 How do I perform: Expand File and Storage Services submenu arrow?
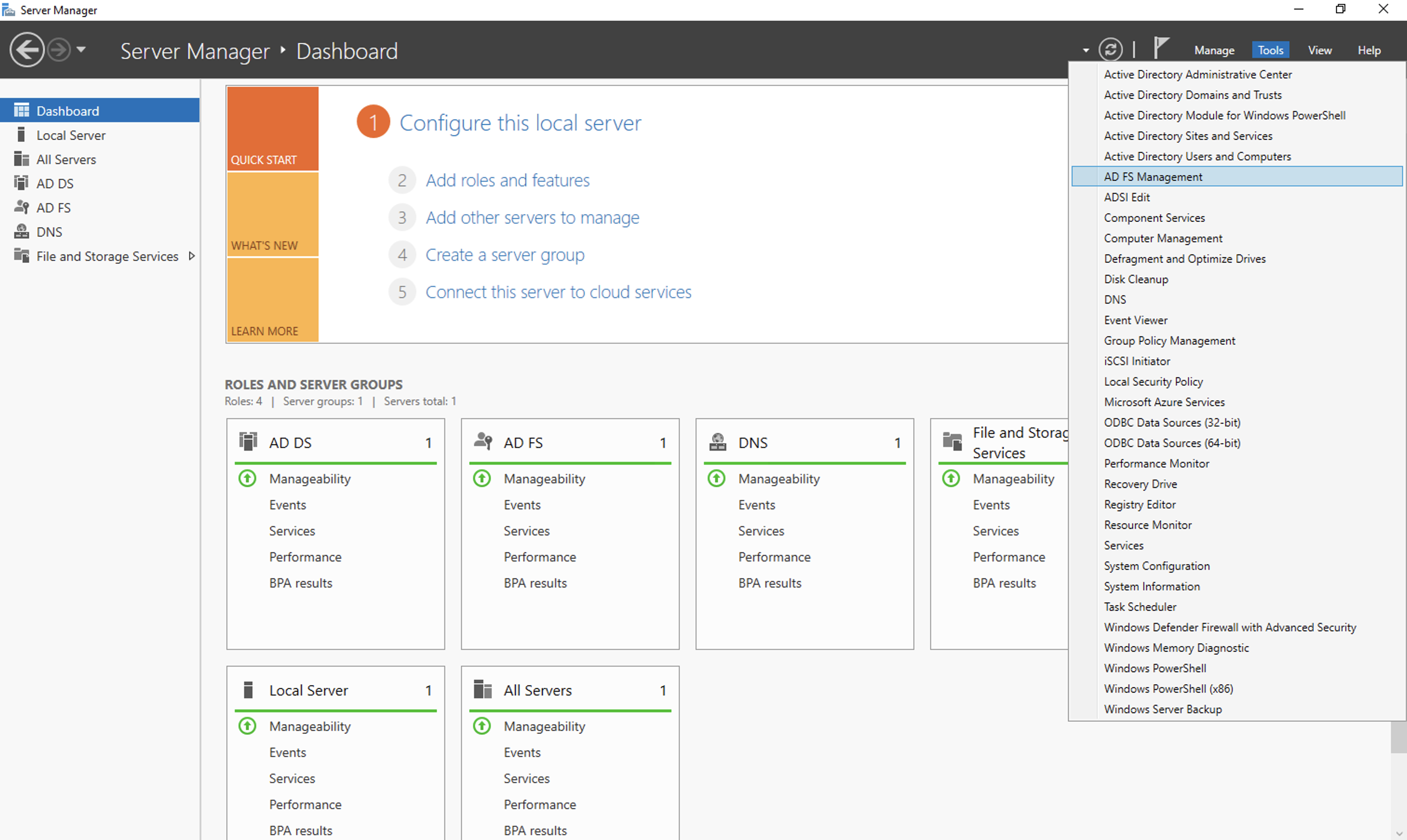(192, 256)
